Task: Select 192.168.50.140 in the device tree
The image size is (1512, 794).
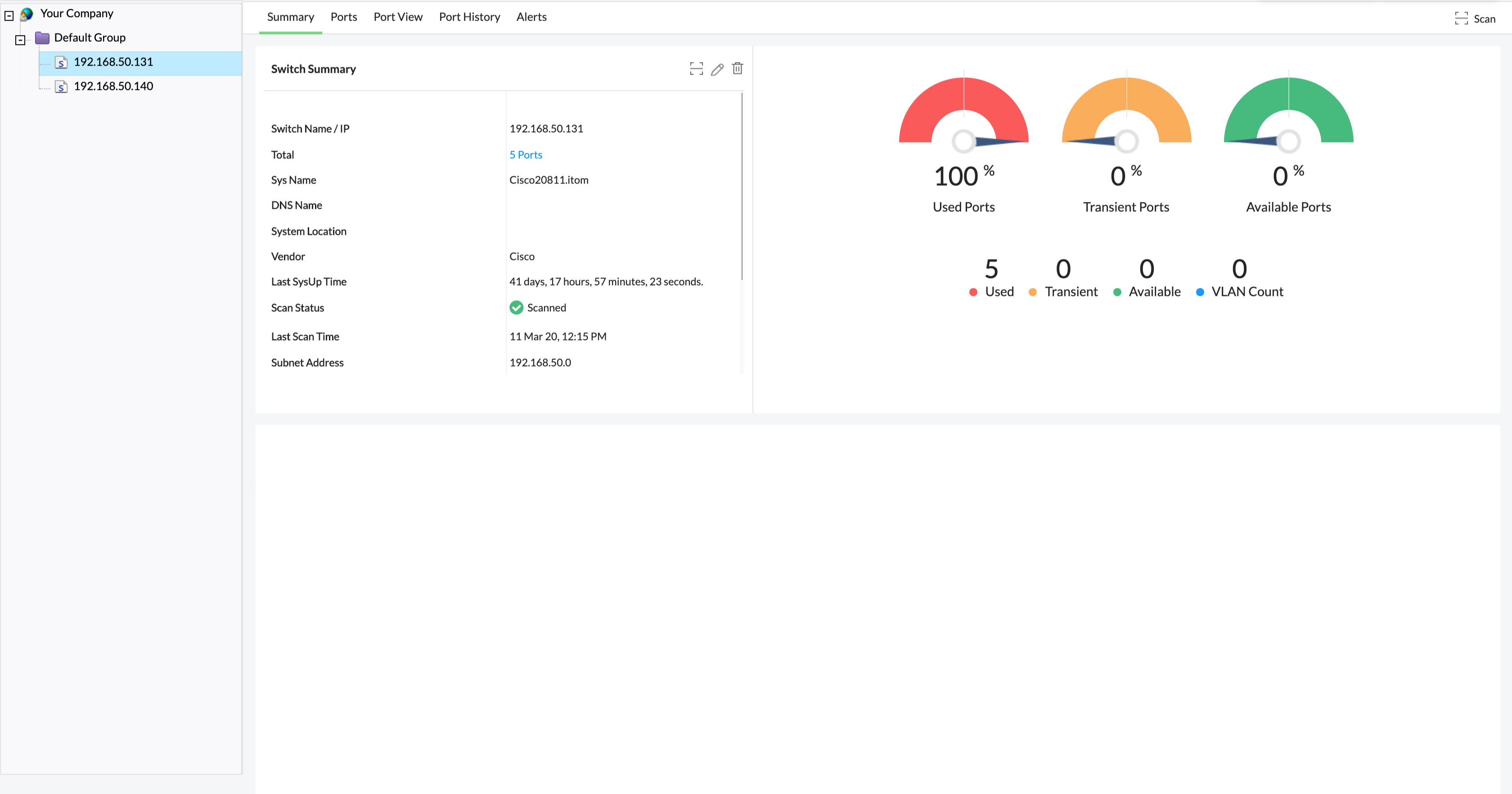Action: coord(113,86)
